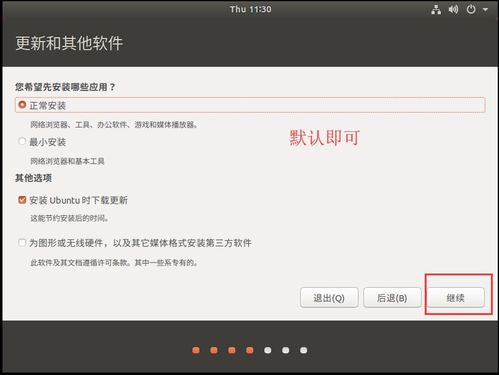Click the 其他选项 section heading

33,178
